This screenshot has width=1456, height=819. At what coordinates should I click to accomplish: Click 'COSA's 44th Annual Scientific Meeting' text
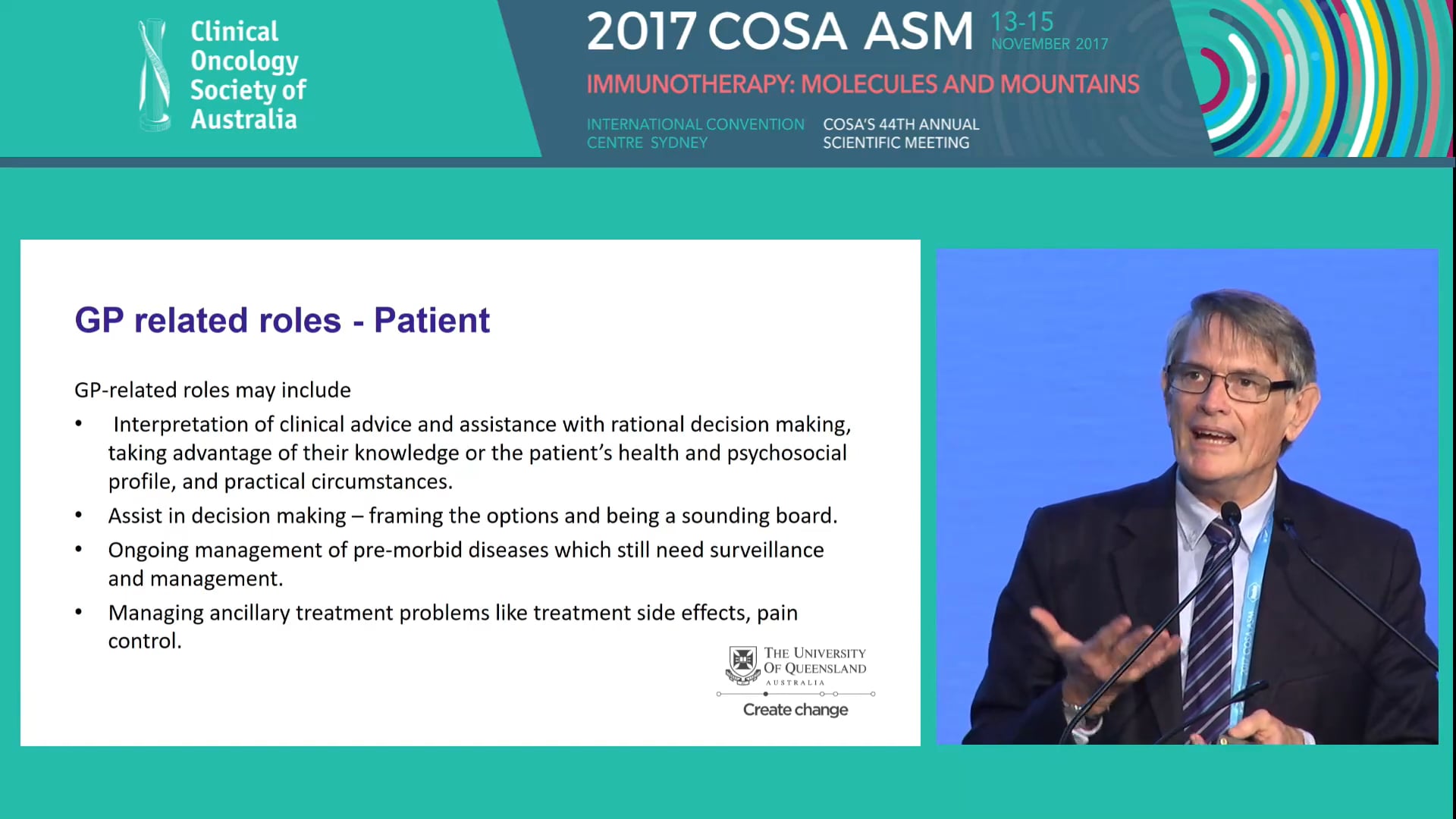901,133
